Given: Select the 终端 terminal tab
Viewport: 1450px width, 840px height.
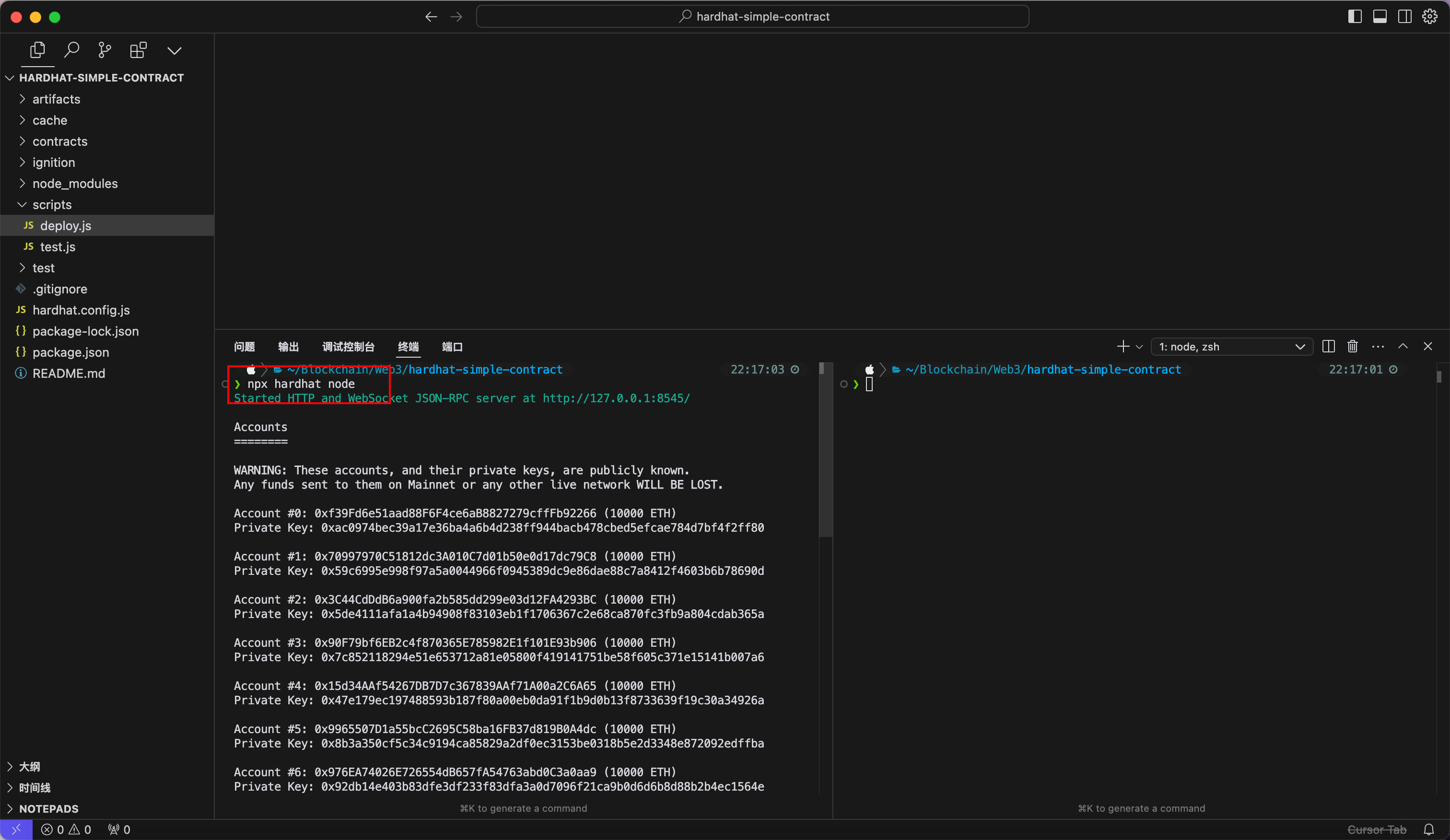Looking at the screenshot, I should tap(408, 346).
